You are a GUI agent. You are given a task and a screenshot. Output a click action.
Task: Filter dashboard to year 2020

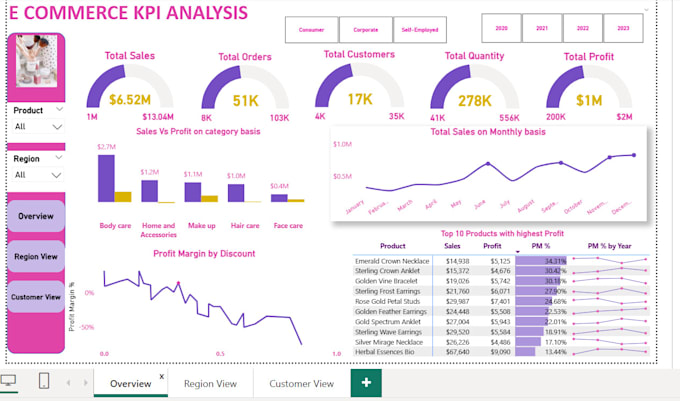click(501, 28)
